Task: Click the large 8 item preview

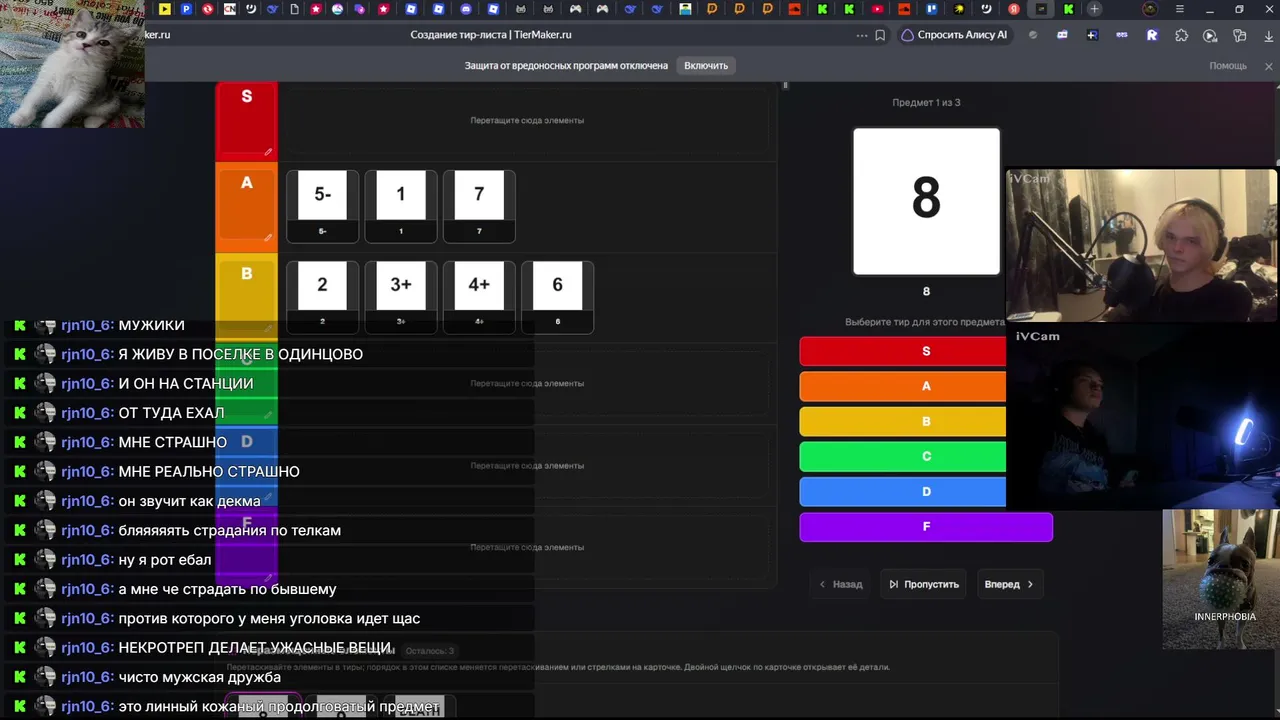Action: (x=926, y=201)
